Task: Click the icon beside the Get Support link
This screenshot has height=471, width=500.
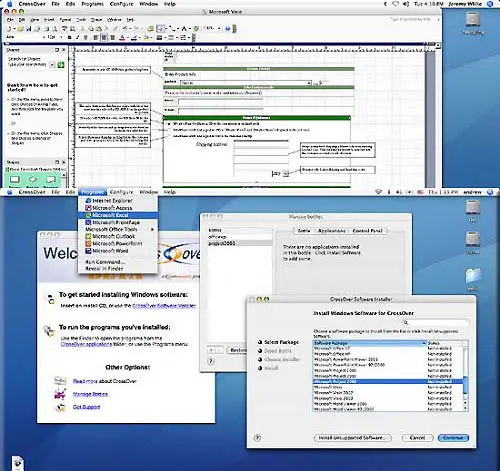Action: (60, 407)
